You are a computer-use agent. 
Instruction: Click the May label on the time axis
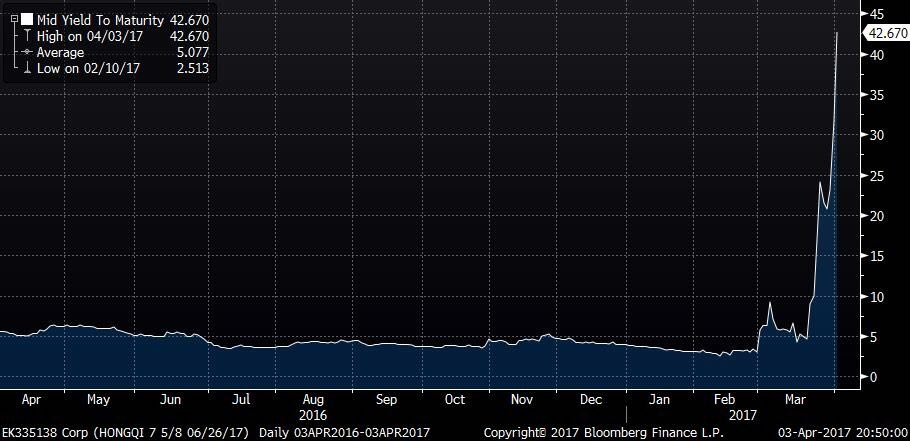pos(98,400)
